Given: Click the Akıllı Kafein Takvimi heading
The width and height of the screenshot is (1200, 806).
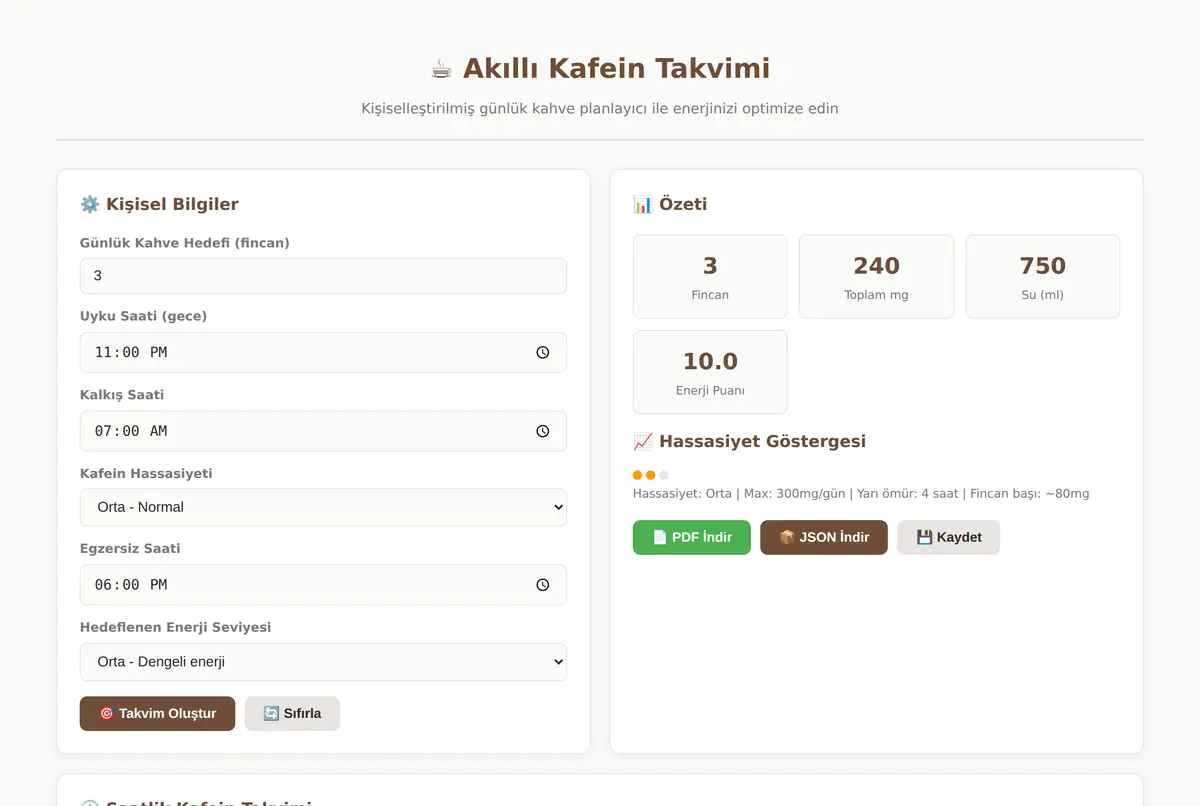Looking at the screenshot, I should pos(600,69).
